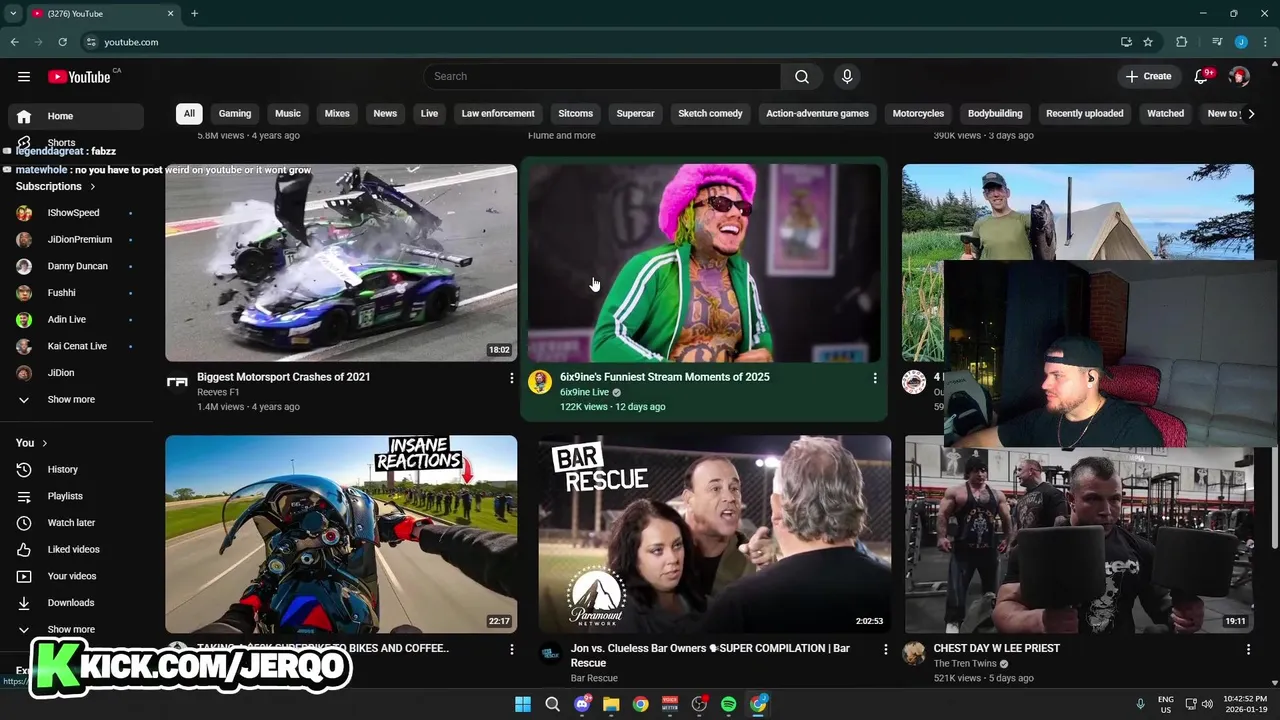Select the Watched chip
Screen dimensions: 1280x720
1165,114
